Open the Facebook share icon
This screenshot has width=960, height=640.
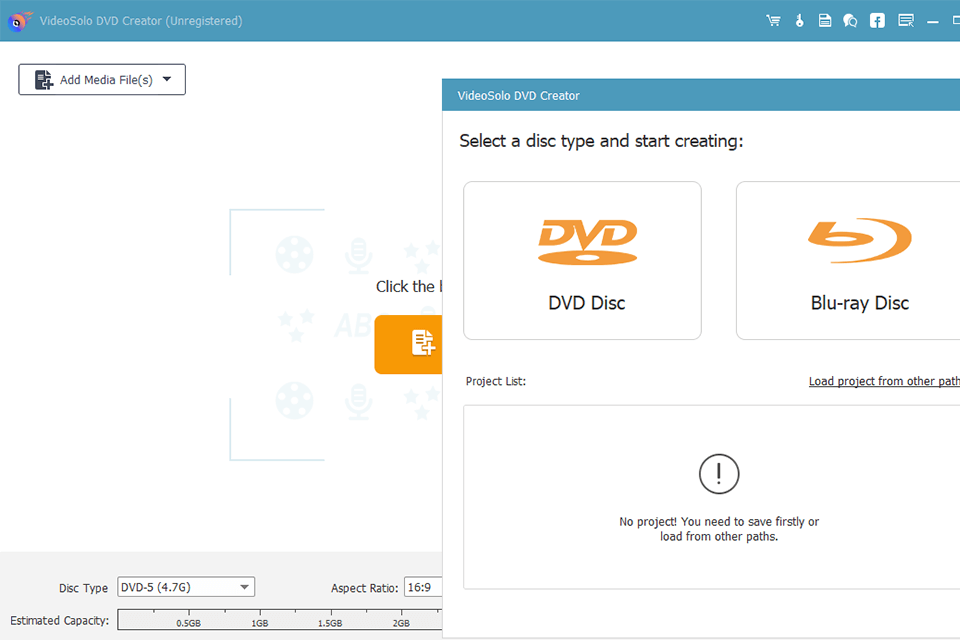[876, 20]
